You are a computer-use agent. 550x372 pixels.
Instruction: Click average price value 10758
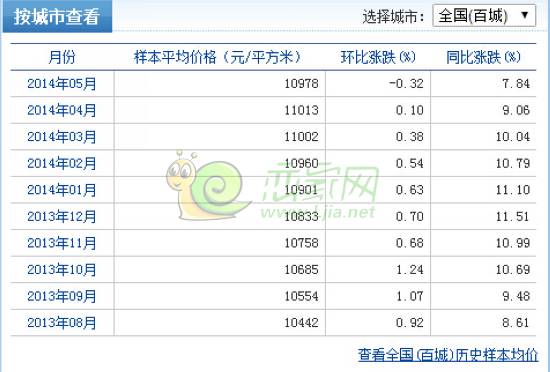(301, 243)
